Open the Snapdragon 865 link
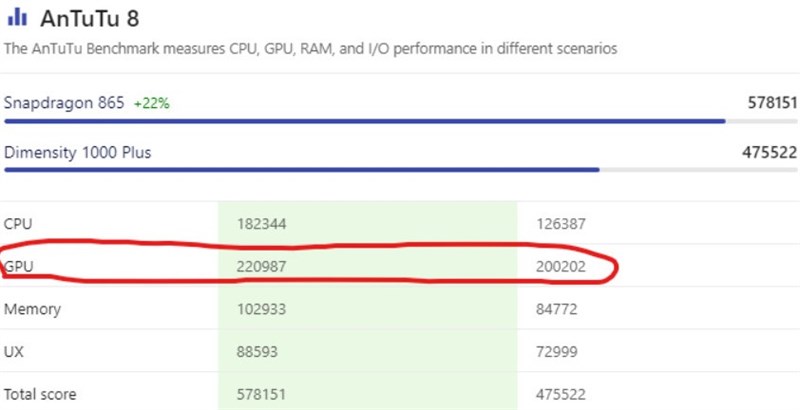 (64, 103)
